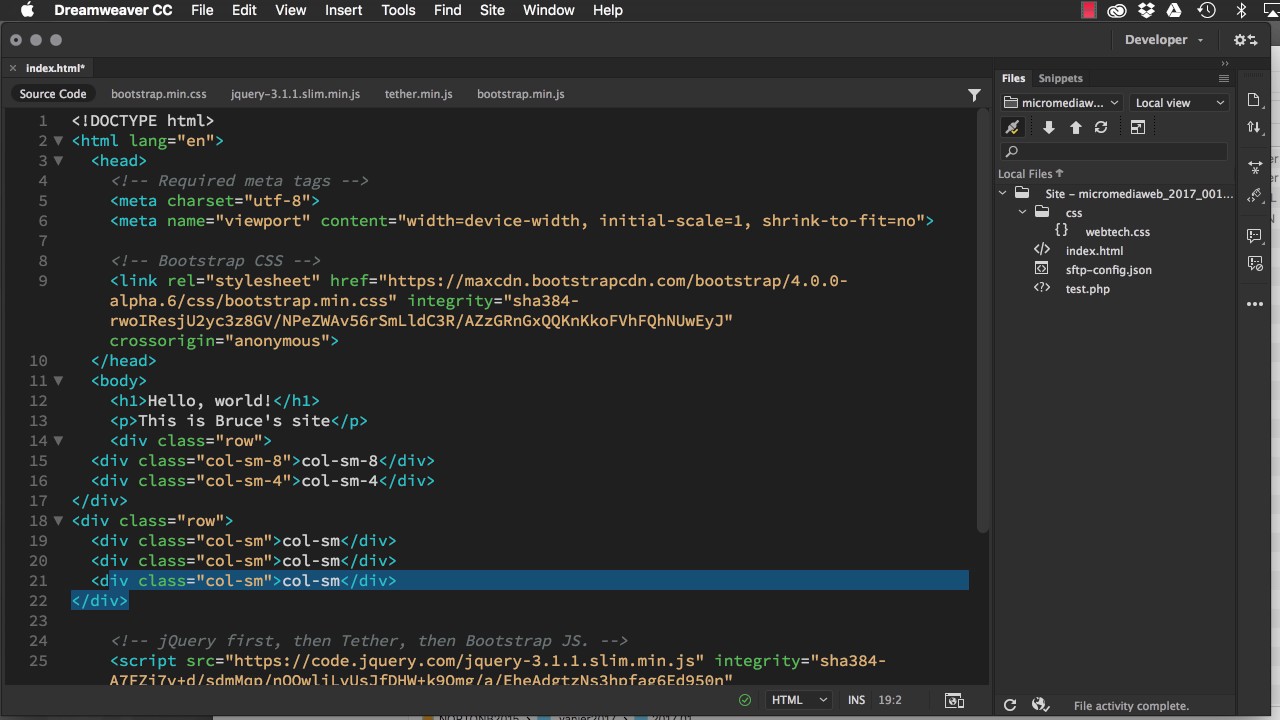Open the related files filter funnel
The width and height of the screenshot is (1280, 720).
point(974,94)
